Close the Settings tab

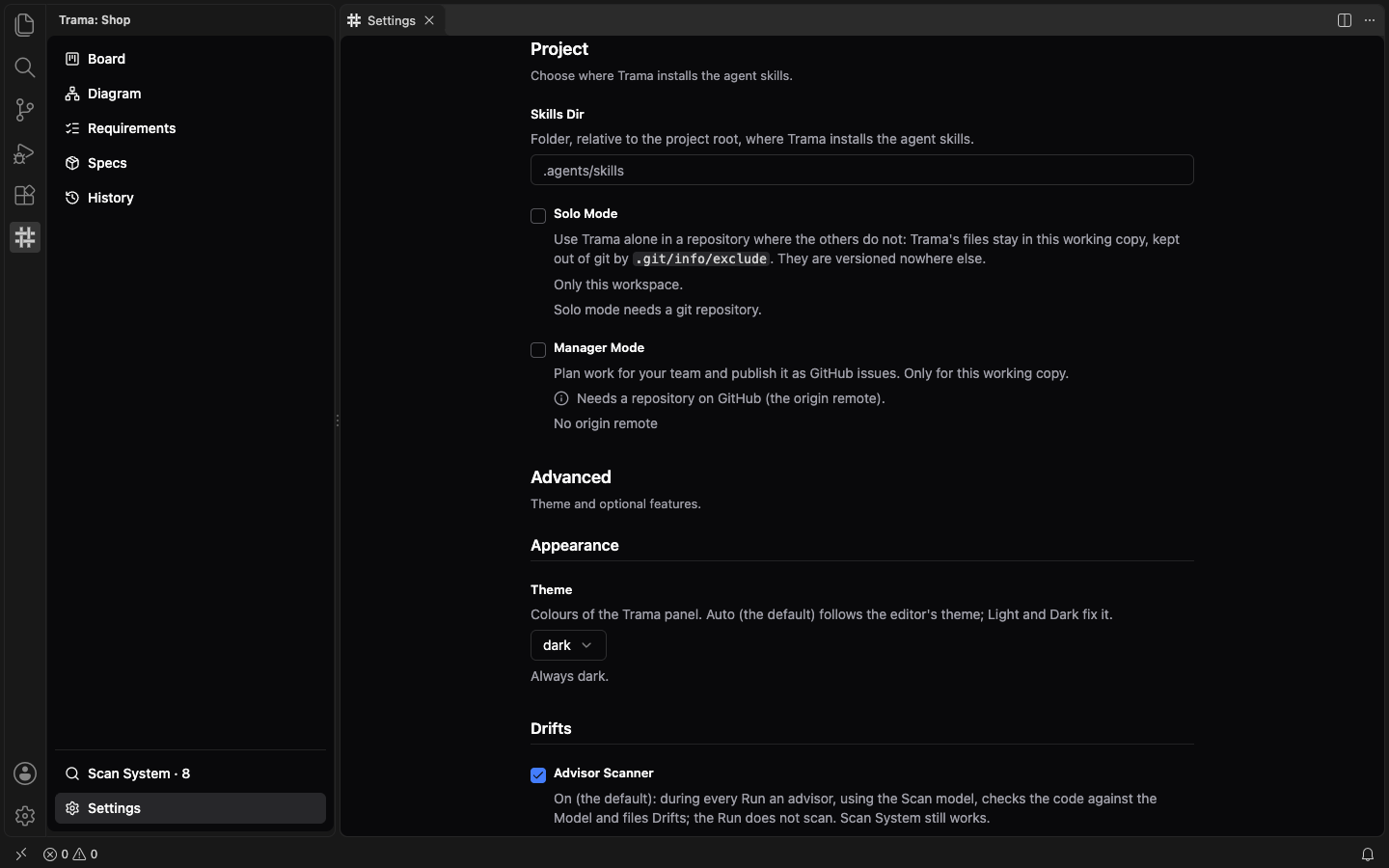(429, 20)
